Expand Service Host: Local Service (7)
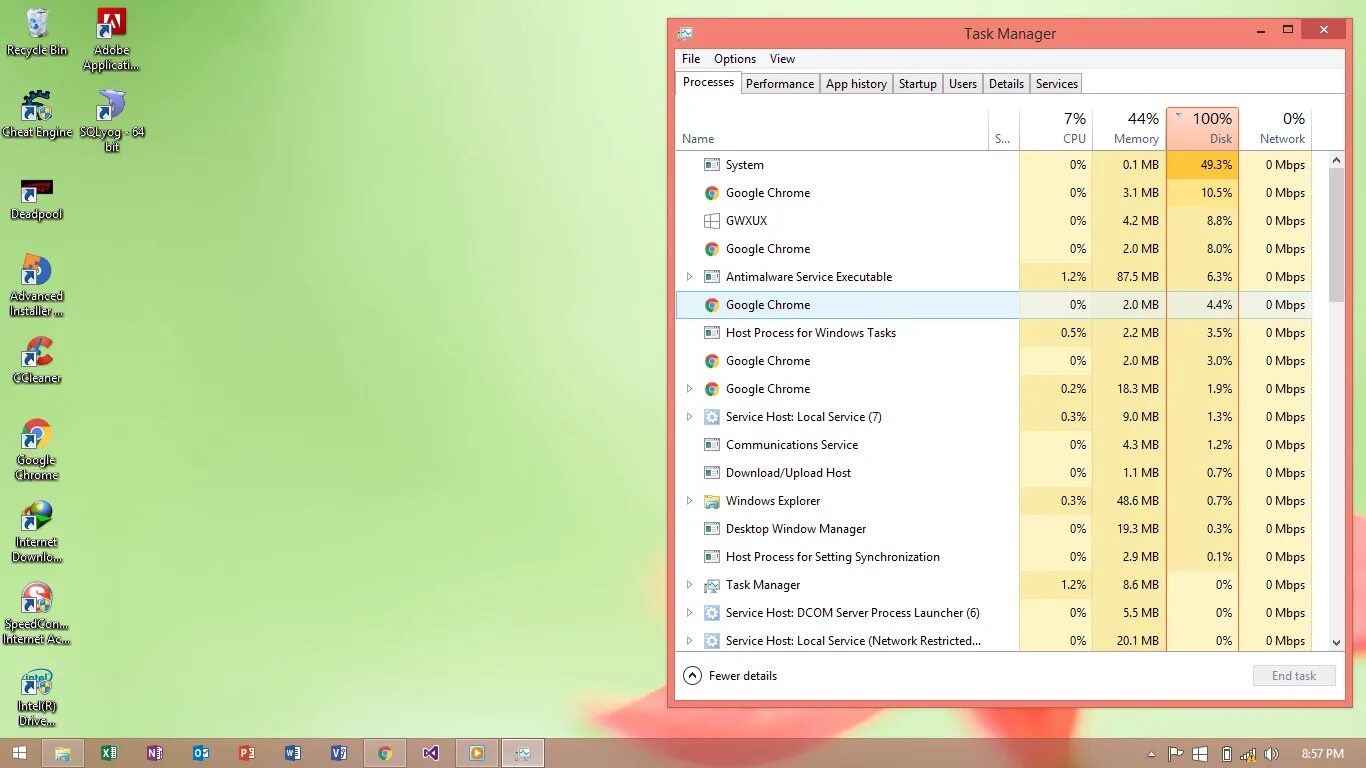The width and height of the screenshot is (1366, 768). click(689, 417)
